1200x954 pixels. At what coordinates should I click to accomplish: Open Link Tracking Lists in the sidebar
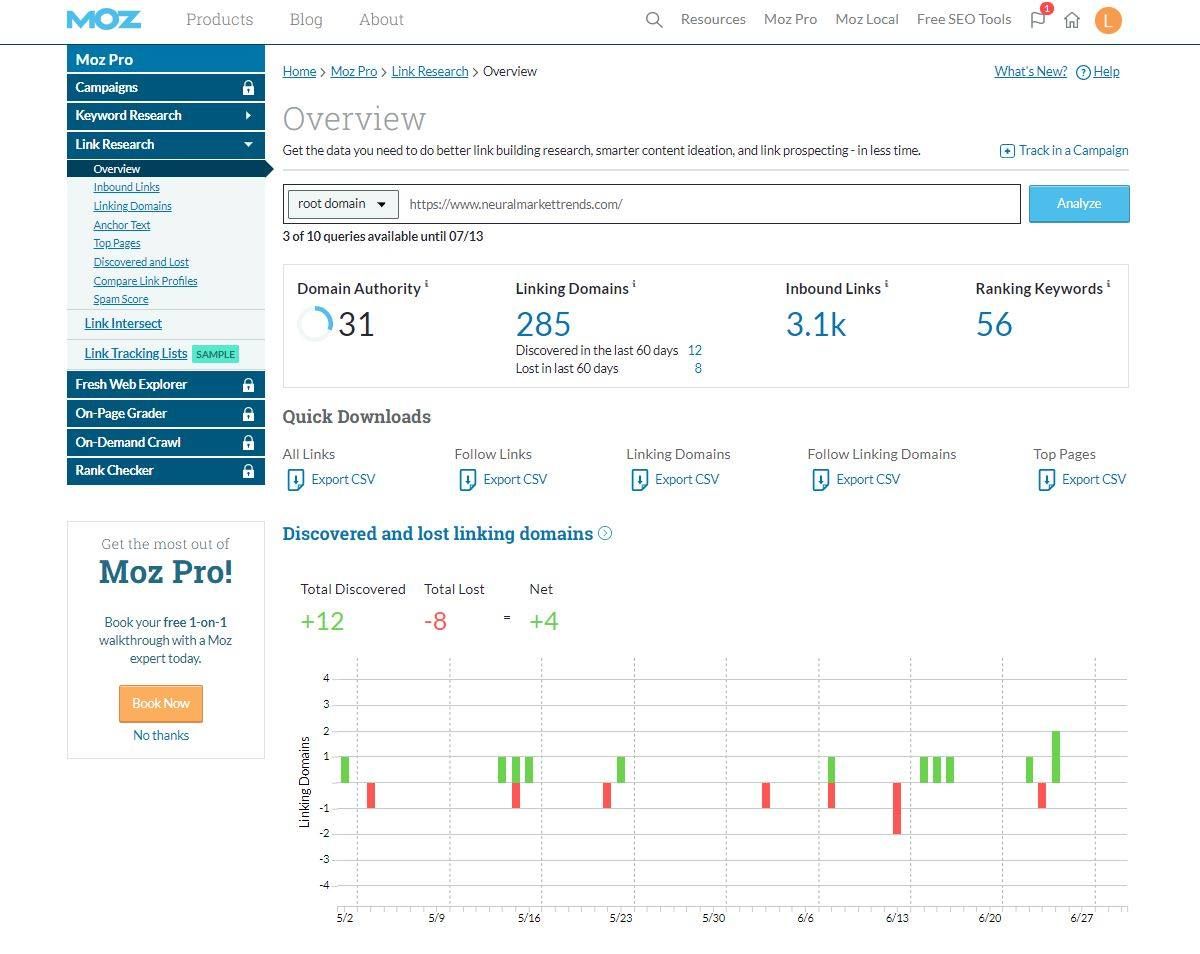pyautogui.click(x=136, y=354)
